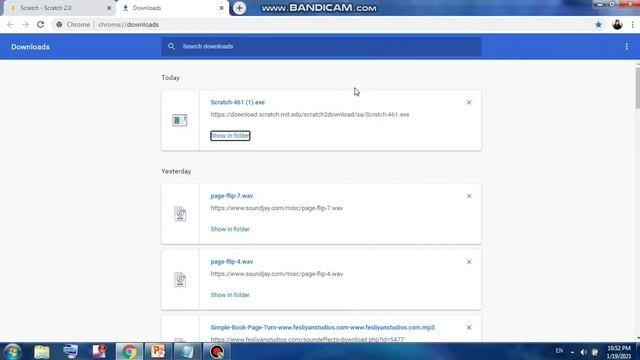Show page-flip-4.wav in folder
This screenshot has height=360, width=640.
pyautogui.click(x=230, y=295)
